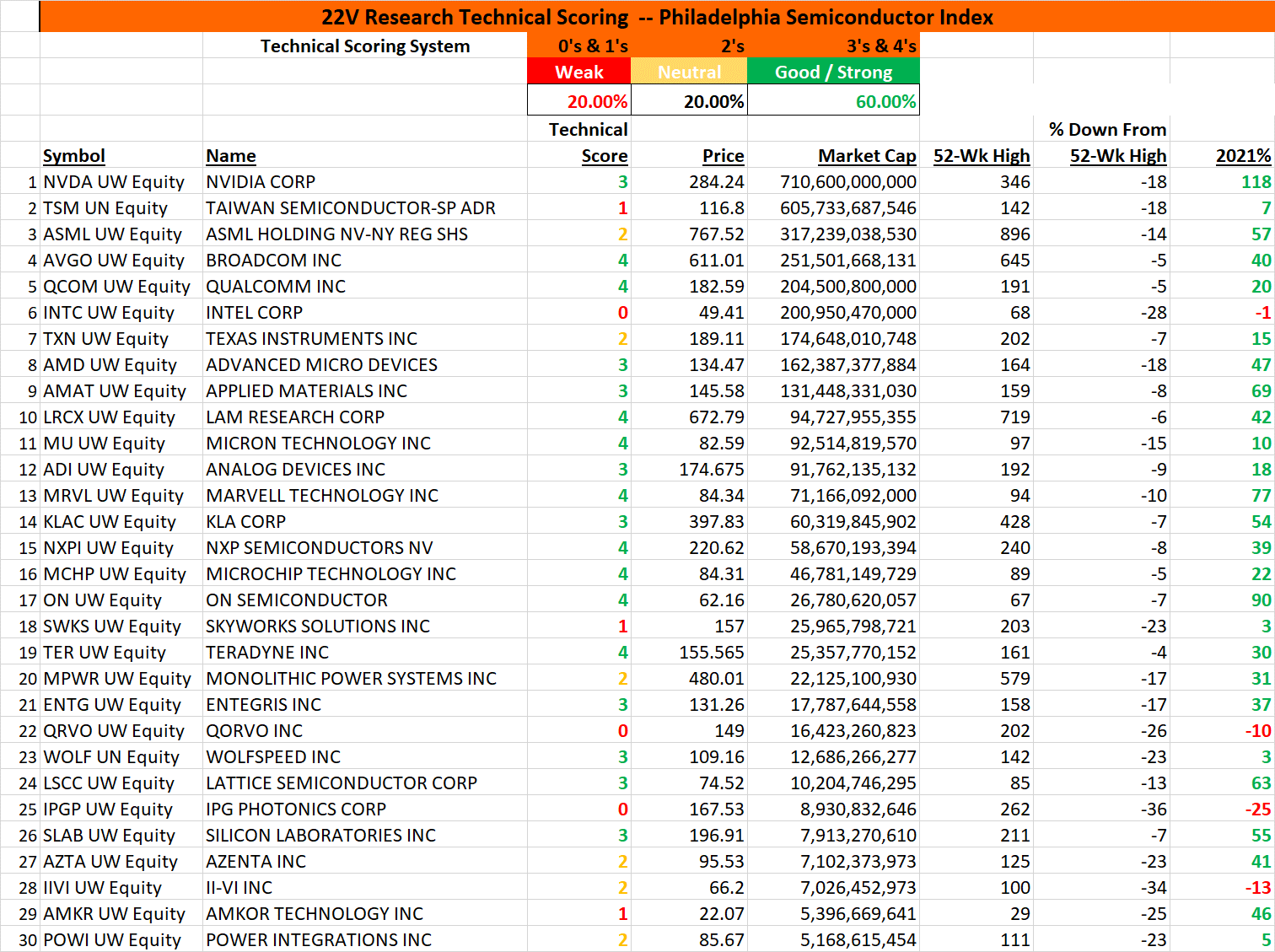
Task: Click the Technical Scoring System label
Action: pyautogui.click(x=365, y=46)
